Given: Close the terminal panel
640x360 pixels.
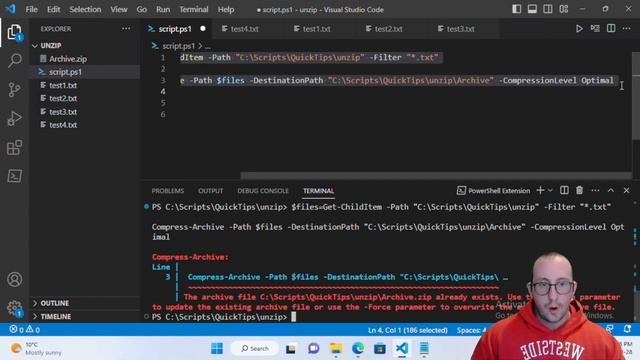Looking at the screenshot, I should click(x=626, y=190).
